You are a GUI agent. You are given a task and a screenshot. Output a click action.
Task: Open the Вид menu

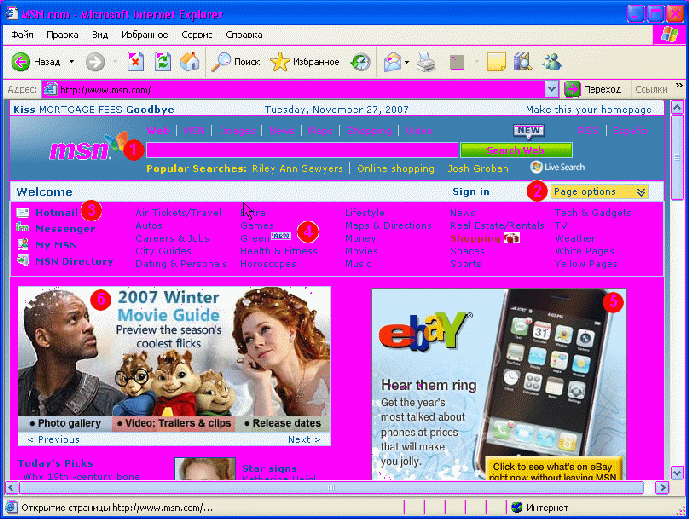coord(100,35)
